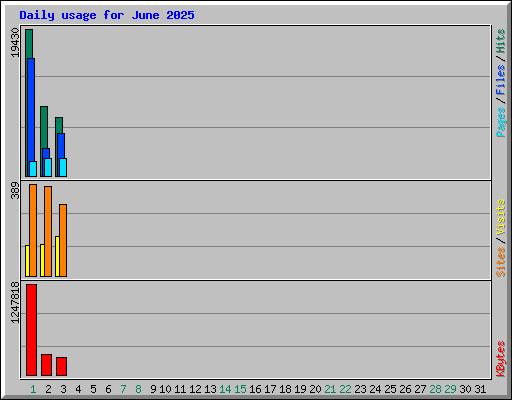
Task: Click day 2 on the x-axis
Action: click(48, 389)
